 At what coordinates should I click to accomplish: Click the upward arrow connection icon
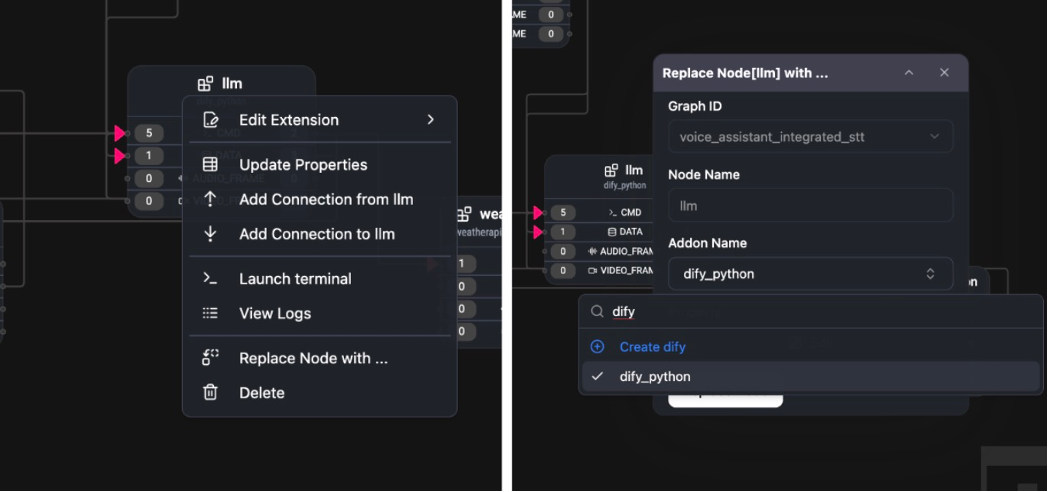click(x=210, y=199)
